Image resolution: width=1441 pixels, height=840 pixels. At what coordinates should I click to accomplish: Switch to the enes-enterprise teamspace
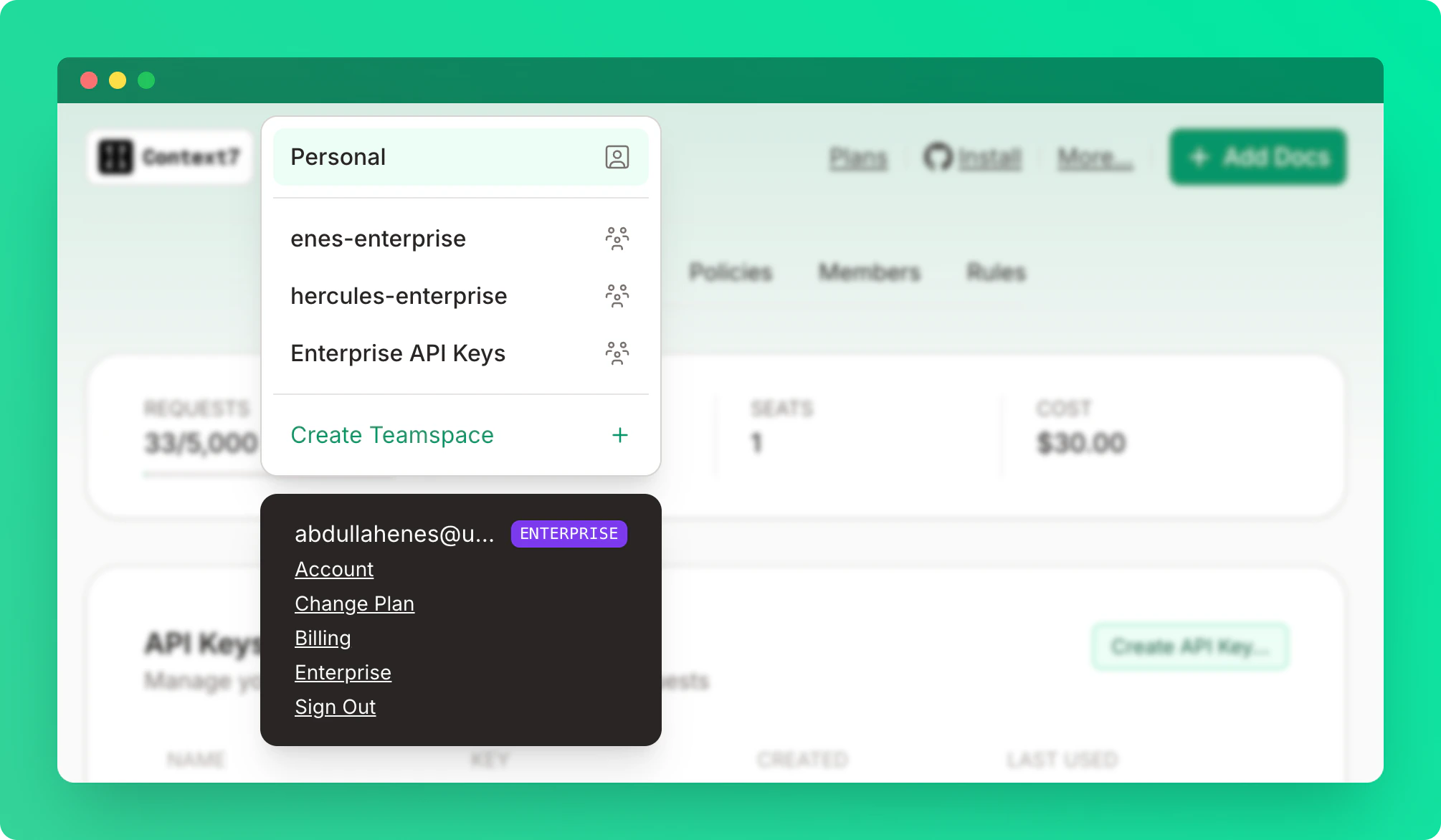coord(379,238)
